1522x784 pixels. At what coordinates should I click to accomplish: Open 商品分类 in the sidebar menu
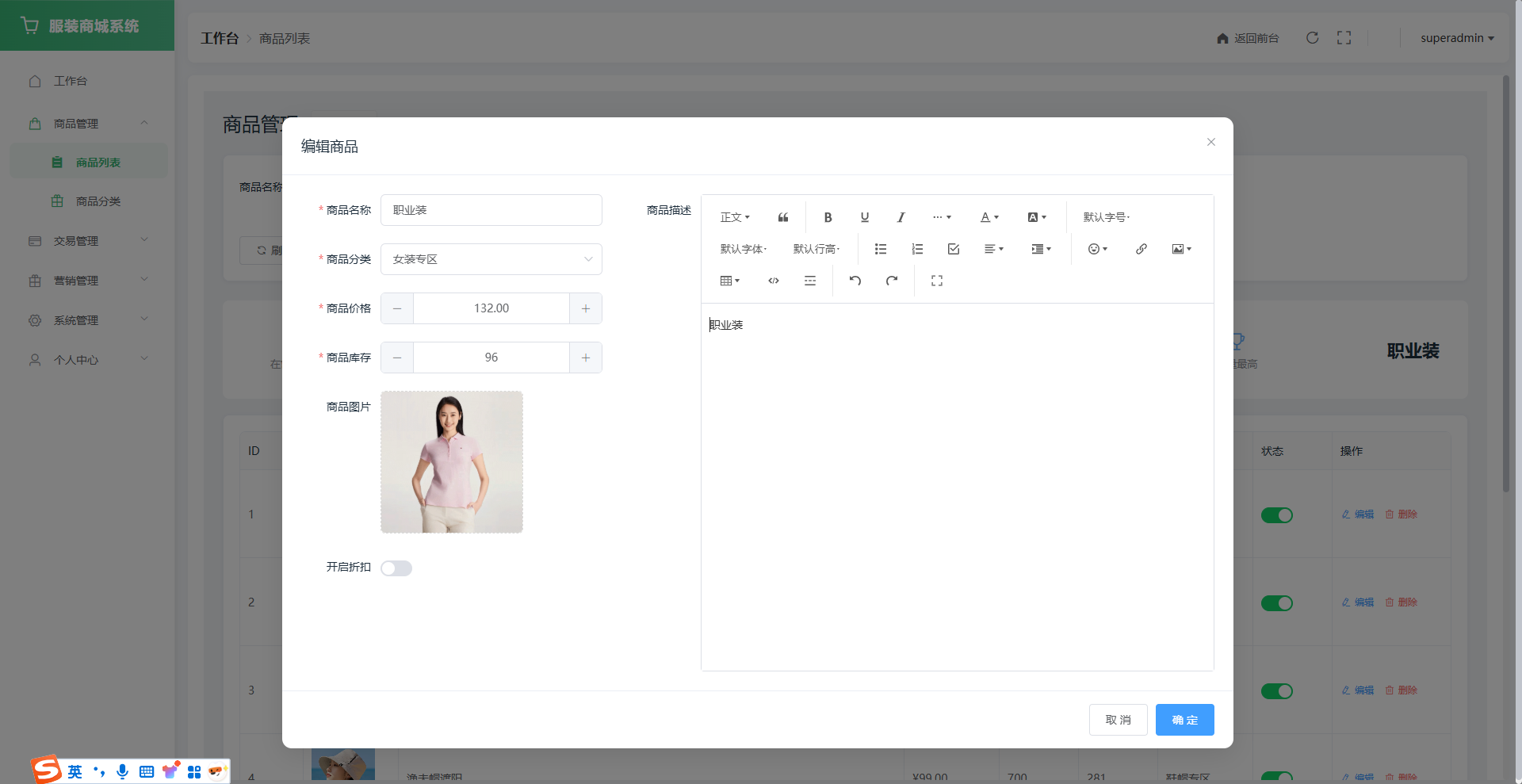[98, 201]
